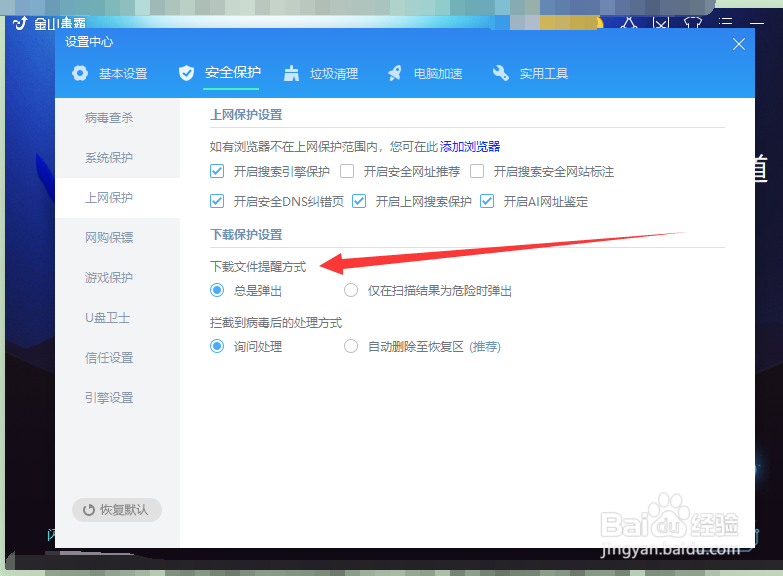Open the 垃圾清理 tab

click(321, 73)
